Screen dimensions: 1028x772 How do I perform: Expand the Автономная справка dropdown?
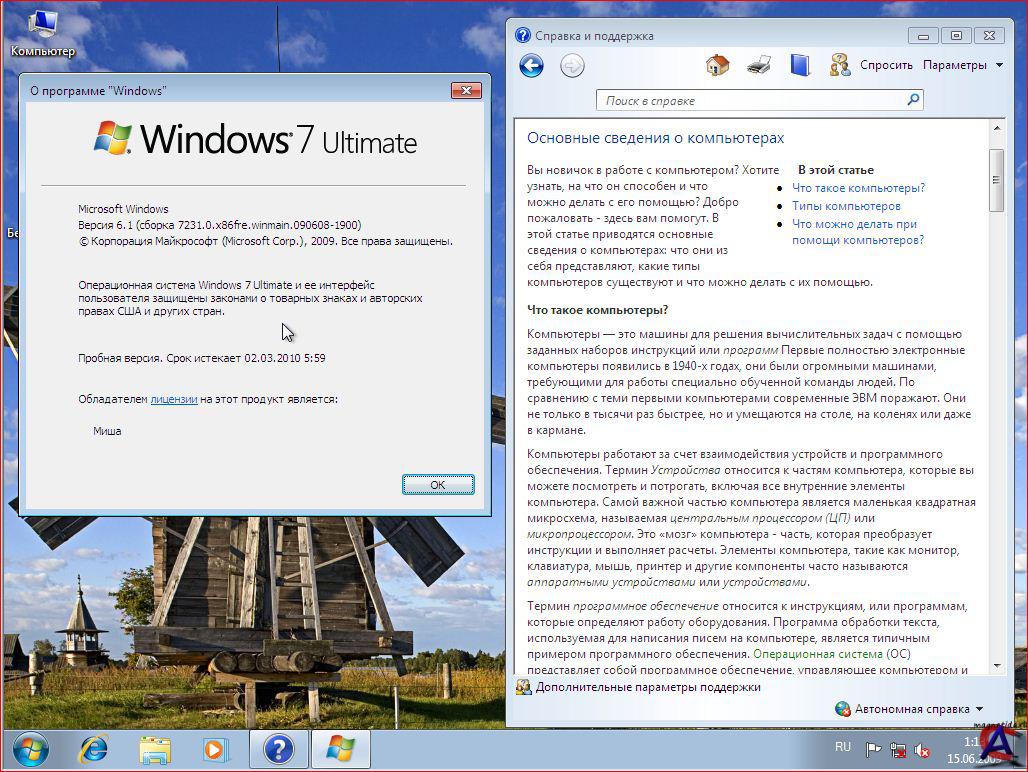(909, 709)
